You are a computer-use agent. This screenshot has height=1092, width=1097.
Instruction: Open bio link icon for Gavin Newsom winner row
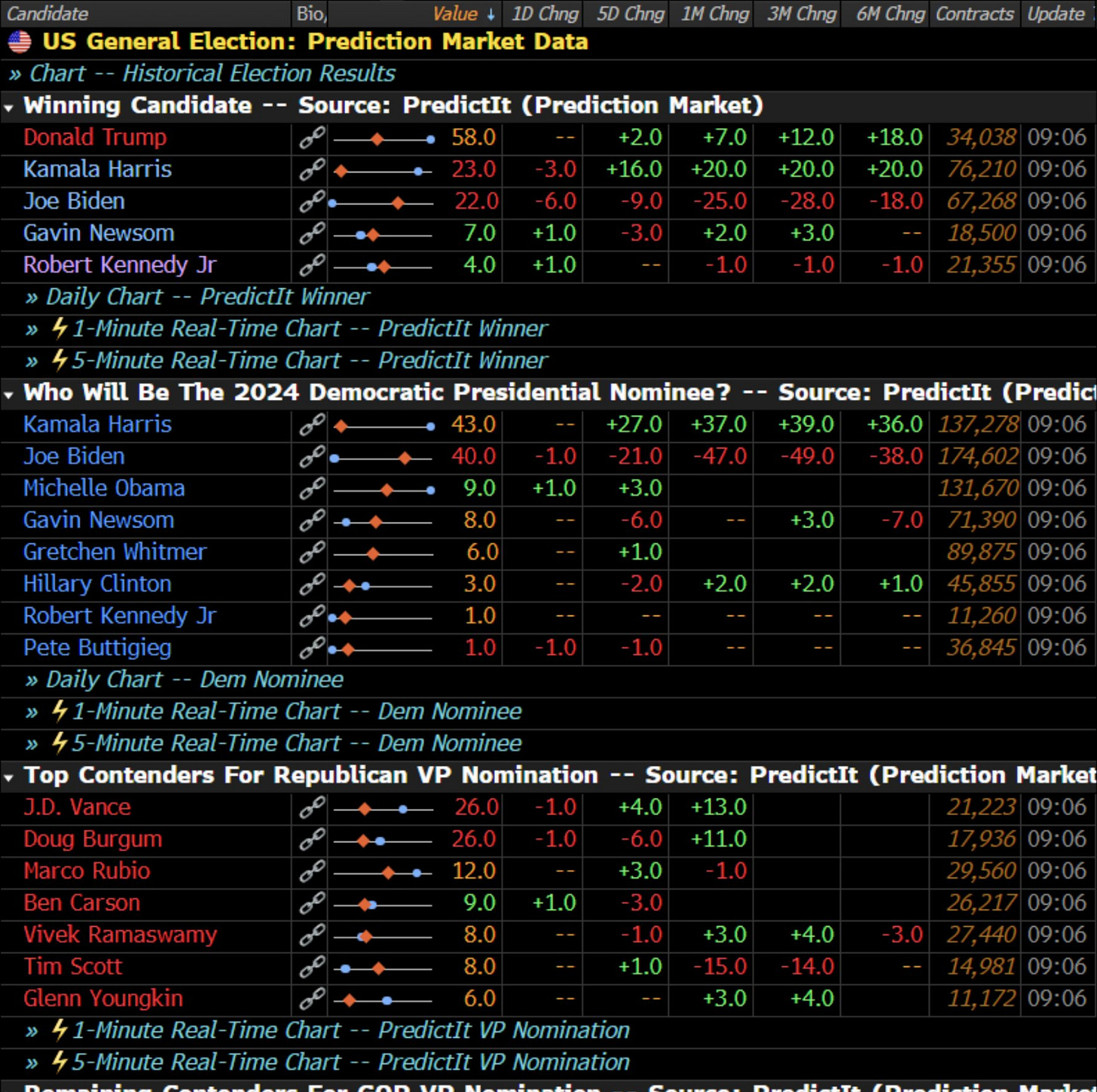point(312,233)
